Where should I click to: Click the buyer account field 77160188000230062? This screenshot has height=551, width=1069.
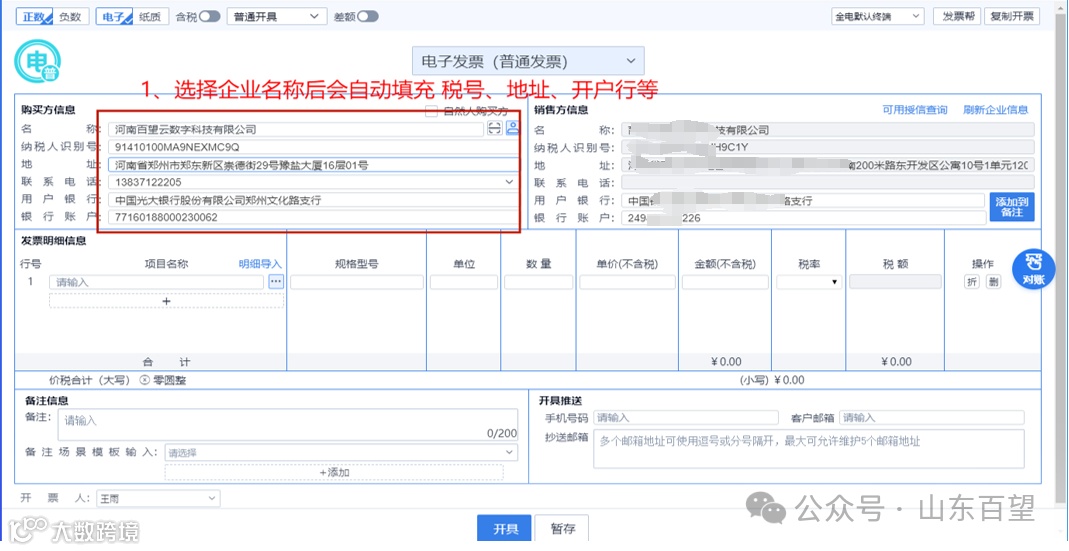click(x=312, y=218)
